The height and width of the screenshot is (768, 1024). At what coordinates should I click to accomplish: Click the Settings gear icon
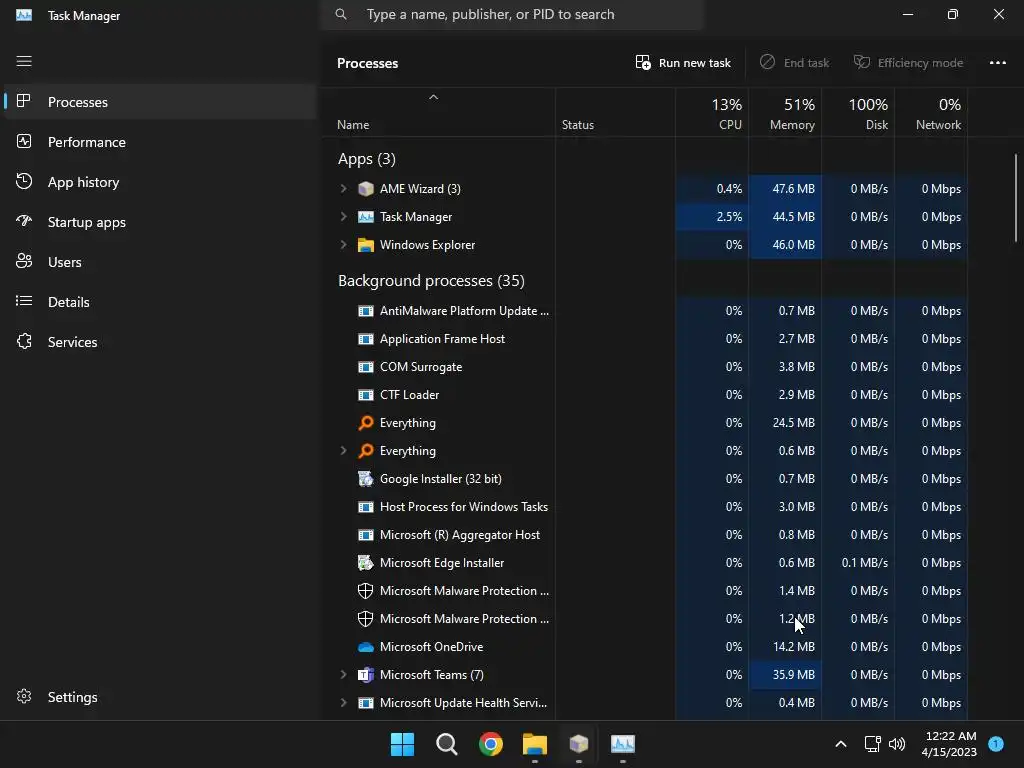(x=24, y=697)
